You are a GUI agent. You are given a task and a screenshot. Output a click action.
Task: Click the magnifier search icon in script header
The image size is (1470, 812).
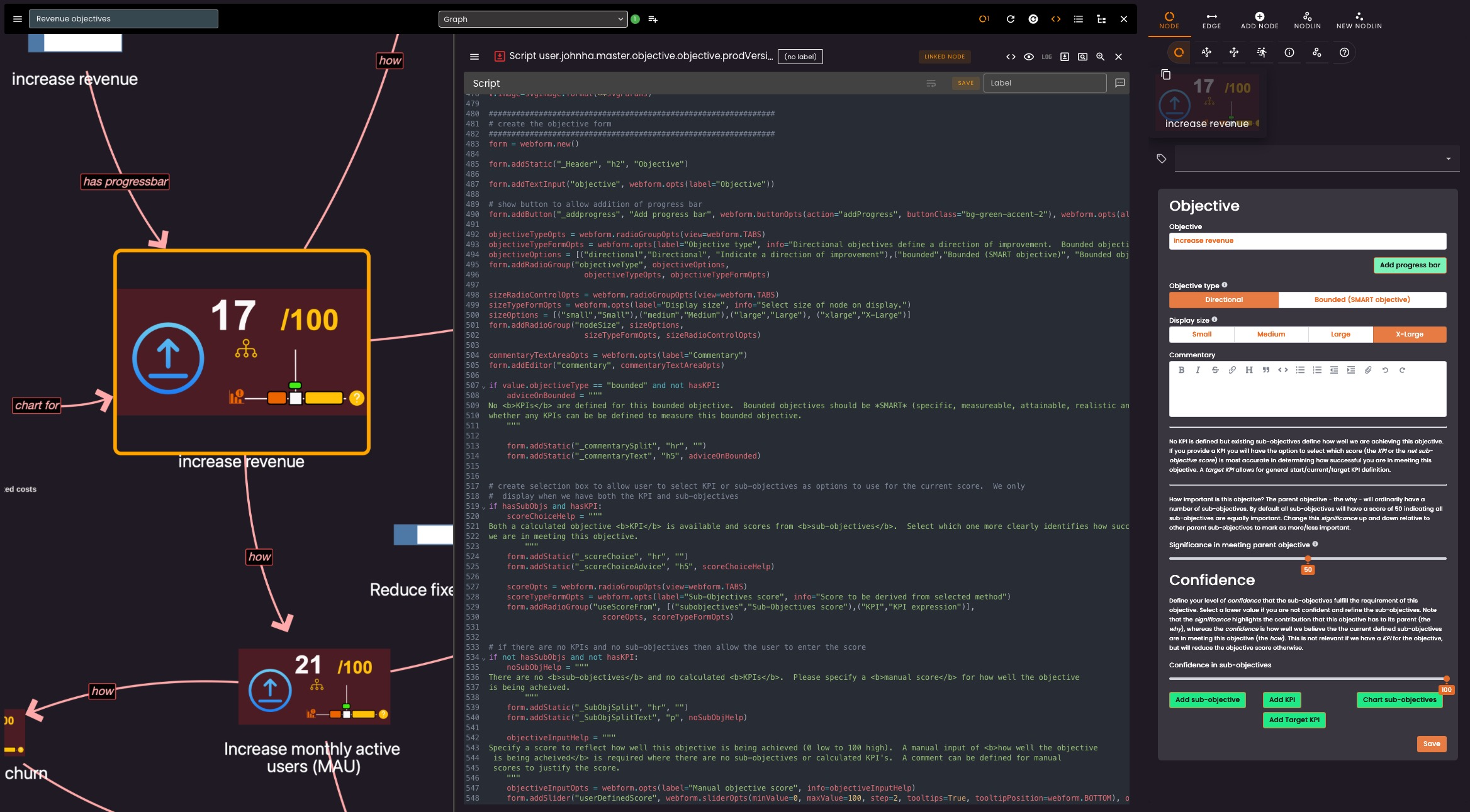1100,57
